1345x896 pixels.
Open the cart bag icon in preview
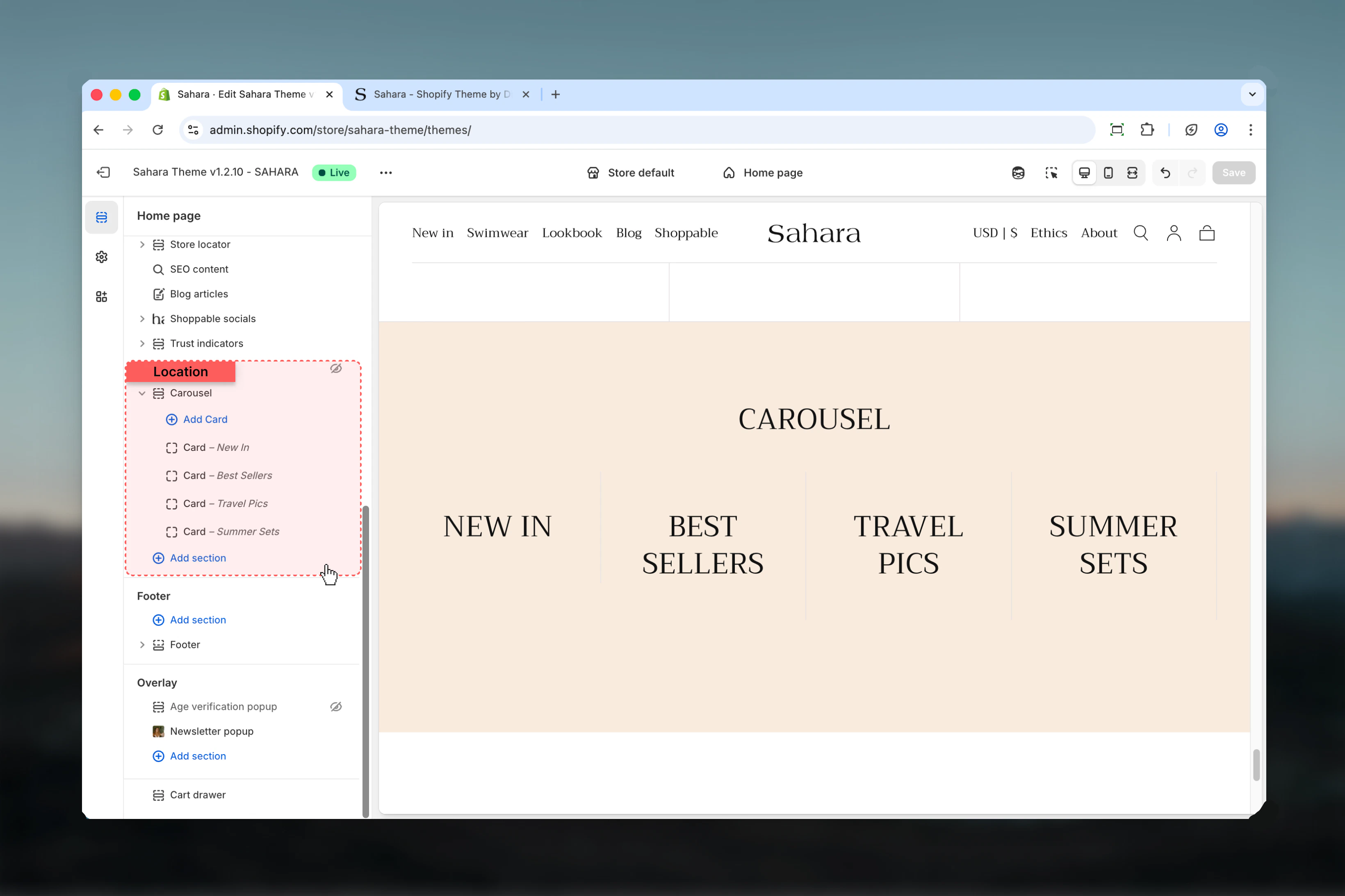[x=1207, y=233]
